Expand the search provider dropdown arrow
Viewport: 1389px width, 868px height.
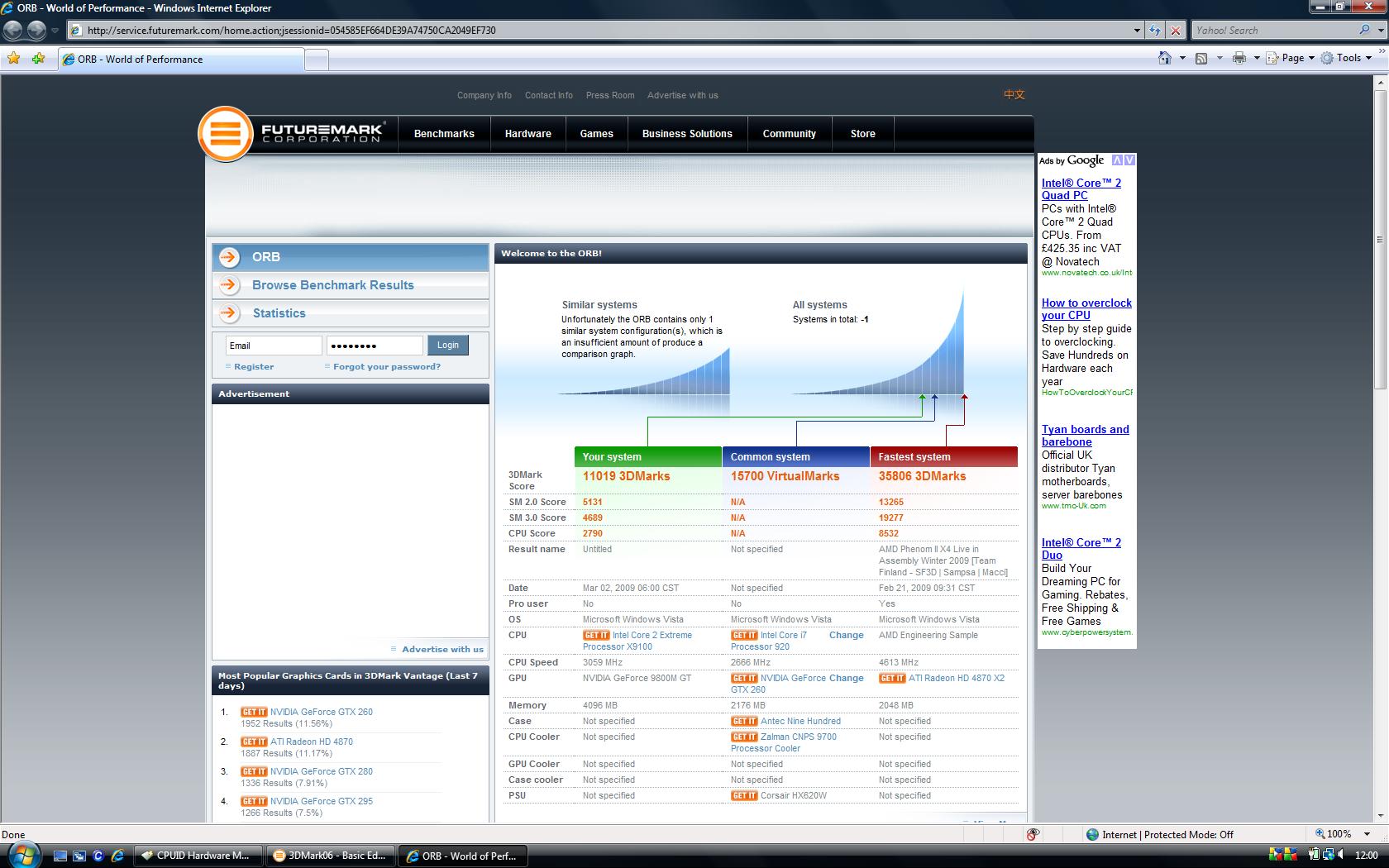click(x=1380, y=30)
